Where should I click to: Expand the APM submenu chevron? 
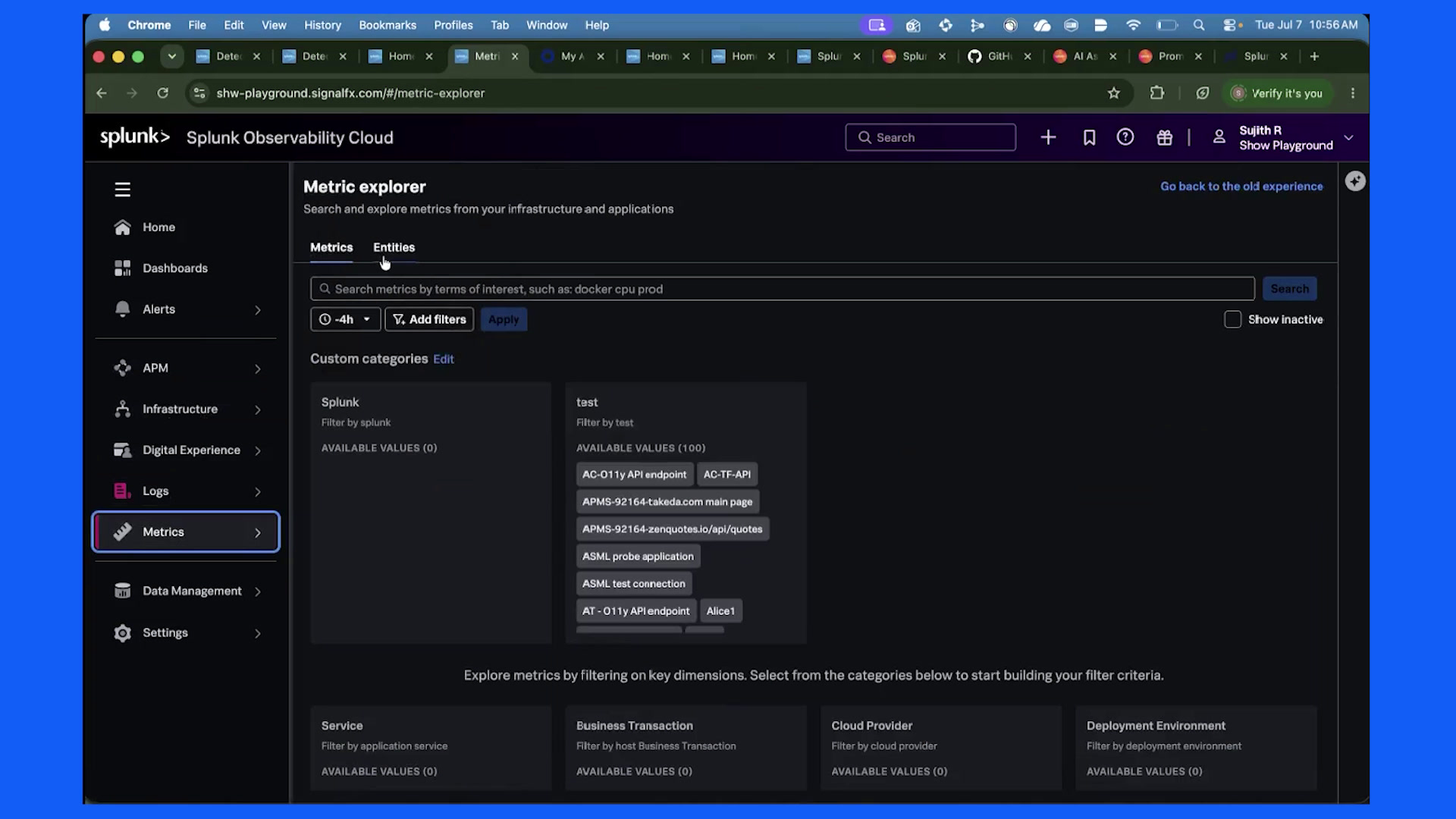(x=258, y=369)
